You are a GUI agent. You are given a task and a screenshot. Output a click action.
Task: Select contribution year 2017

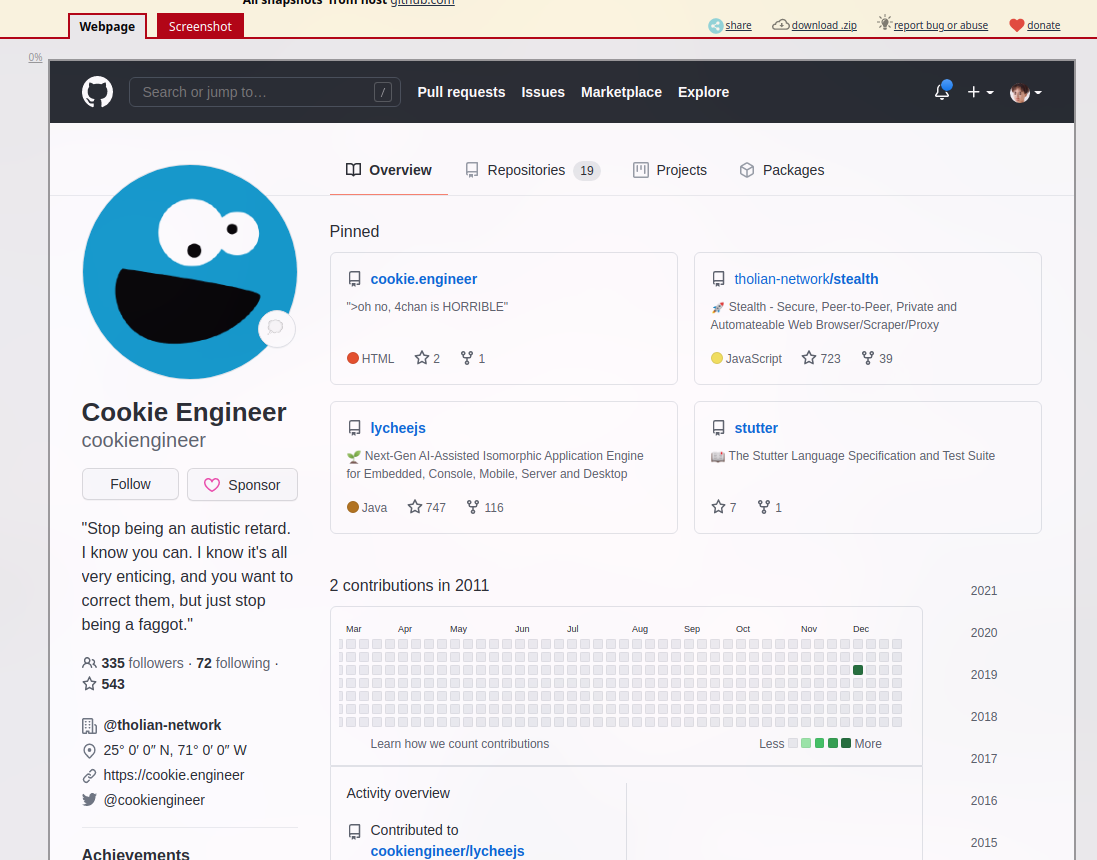(x=984, y=759)
